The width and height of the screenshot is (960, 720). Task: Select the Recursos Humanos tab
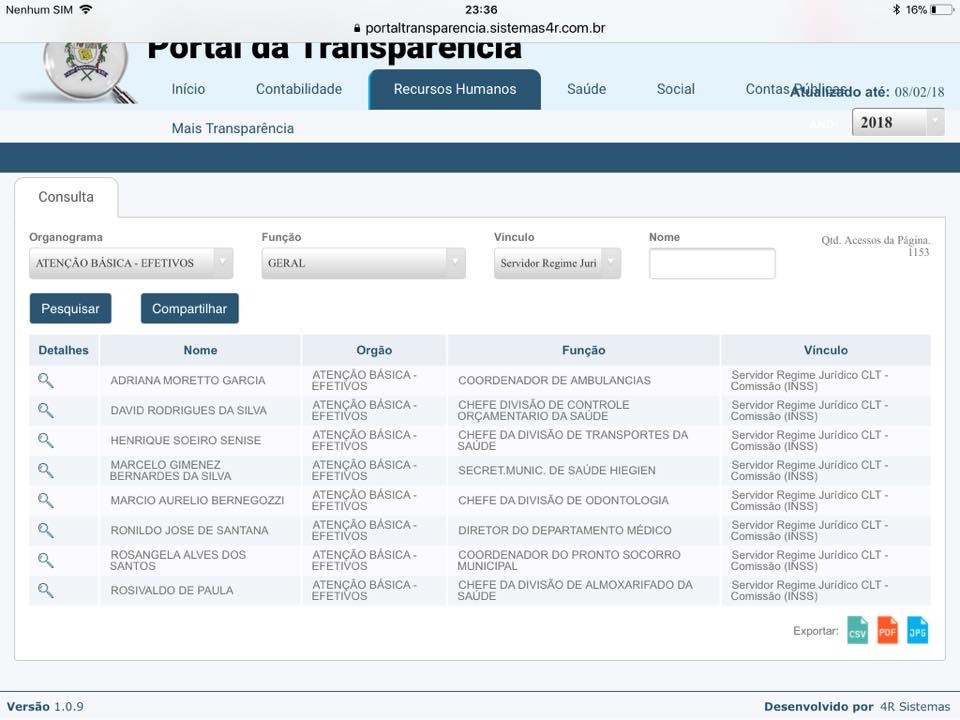(455, 89)
